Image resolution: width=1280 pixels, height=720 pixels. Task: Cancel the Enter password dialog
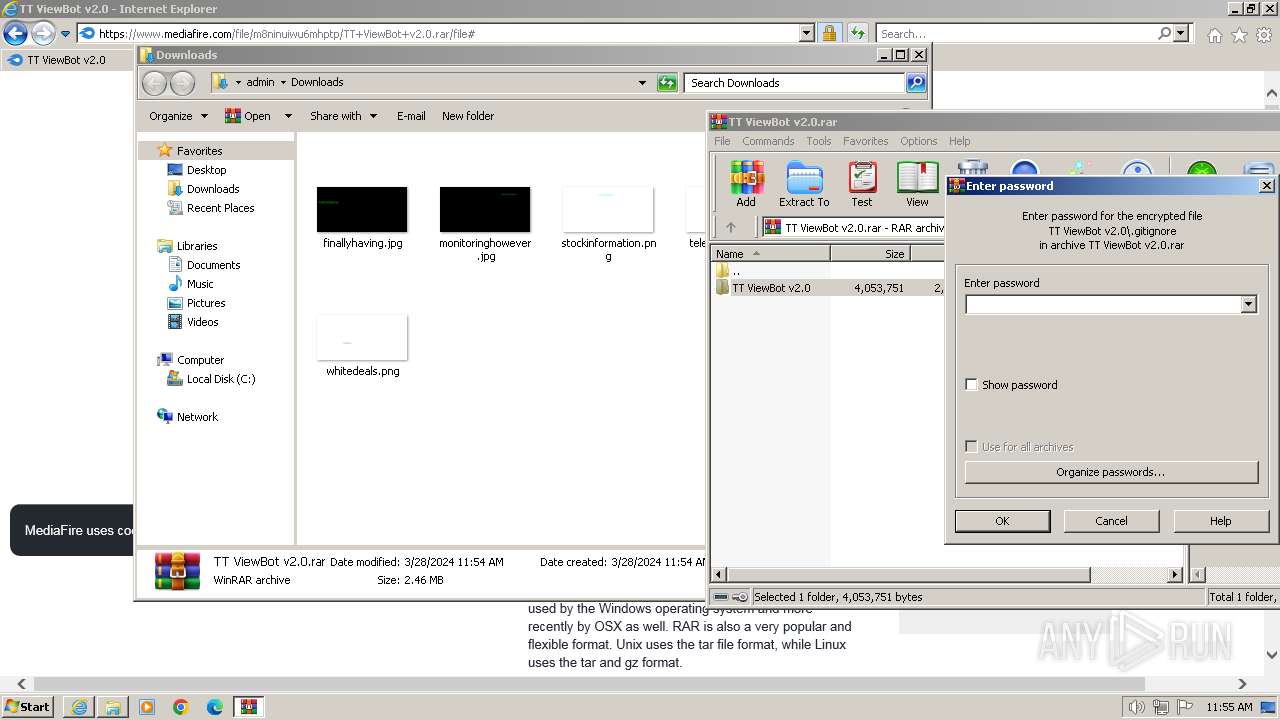[1111, 521]
